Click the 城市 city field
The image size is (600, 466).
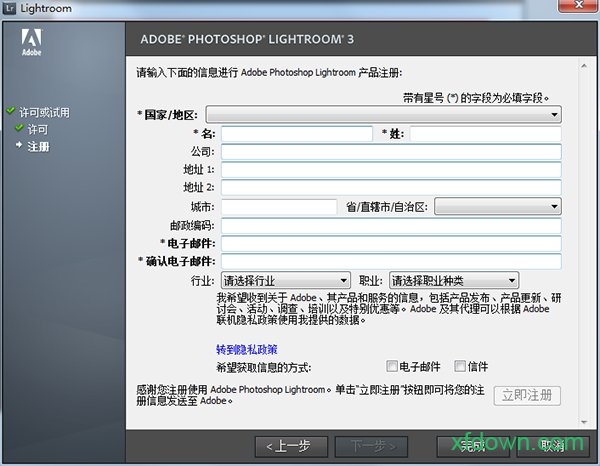(279, 207)
